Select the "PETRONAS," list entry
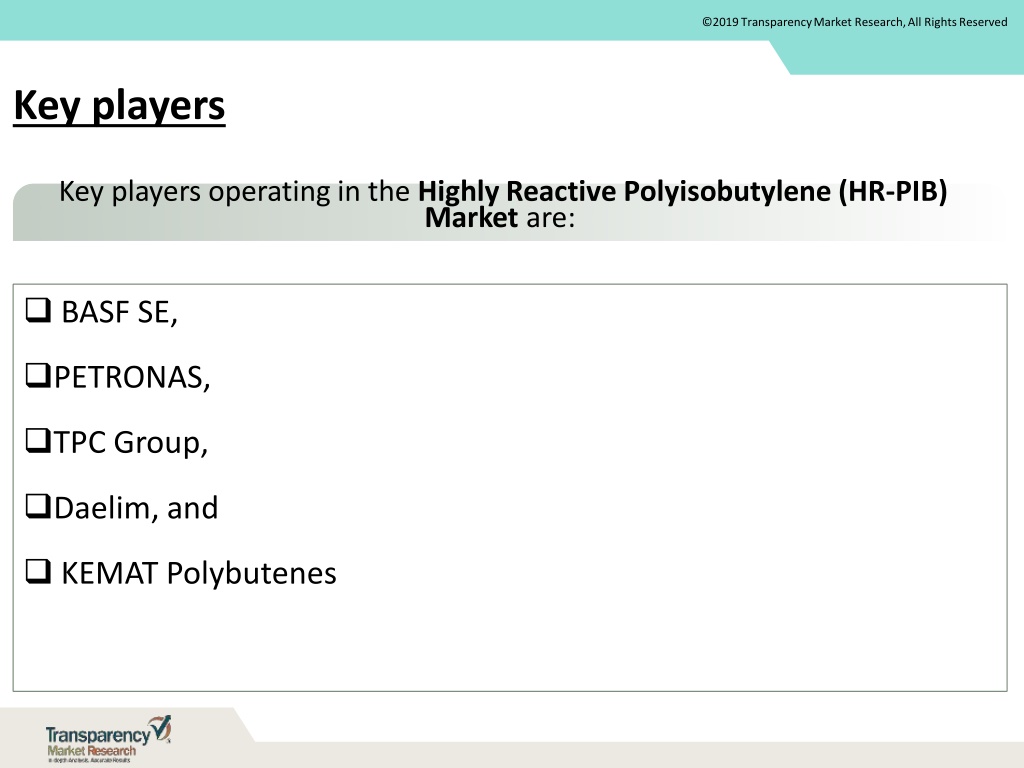The height and width of the screenshot is (768, 1024). click(x=132, y=377)
